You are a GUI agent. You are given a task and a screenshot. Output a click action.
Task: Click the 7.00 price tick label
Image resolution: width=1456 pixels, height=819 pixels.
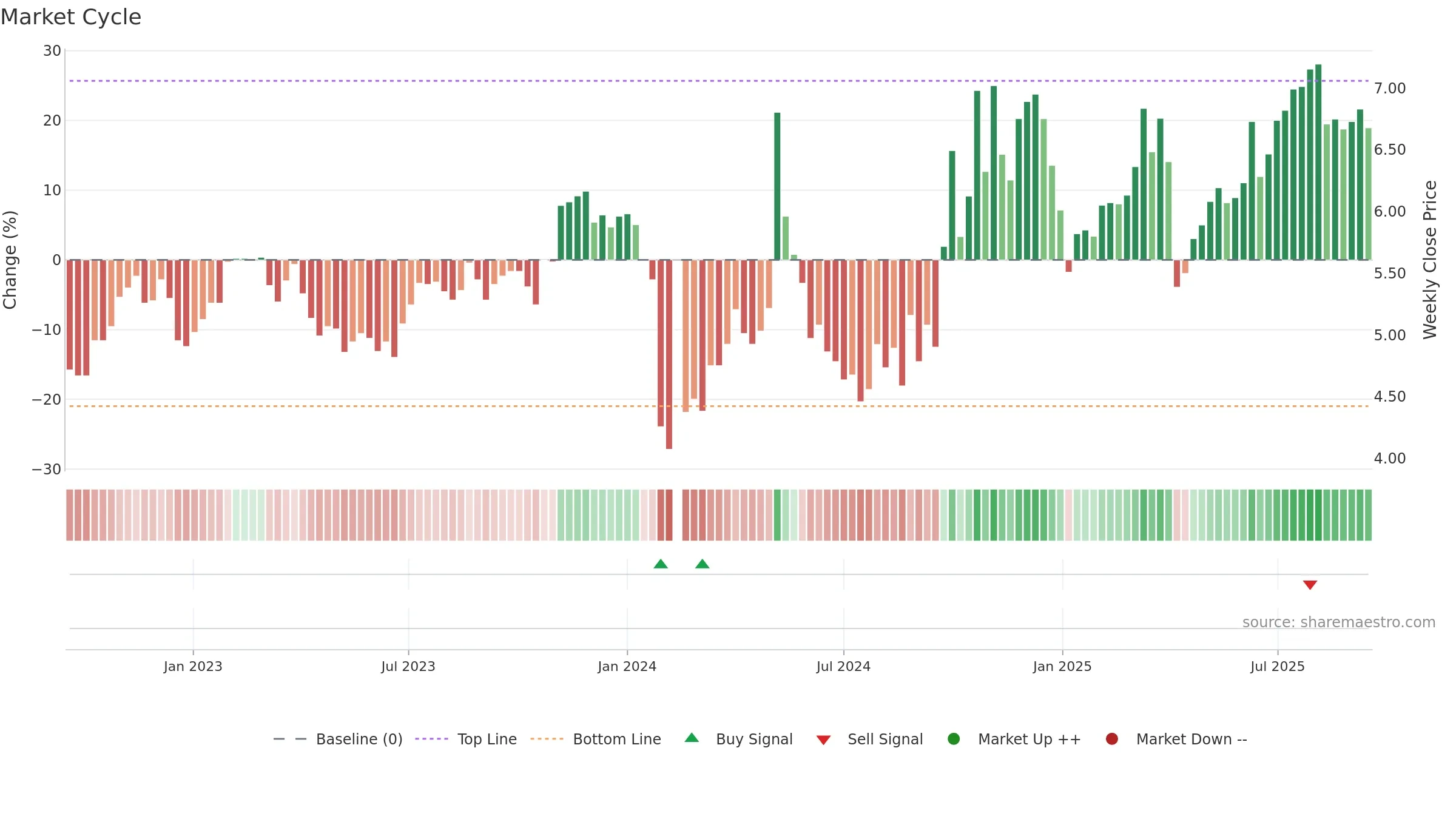point(1390,89)
